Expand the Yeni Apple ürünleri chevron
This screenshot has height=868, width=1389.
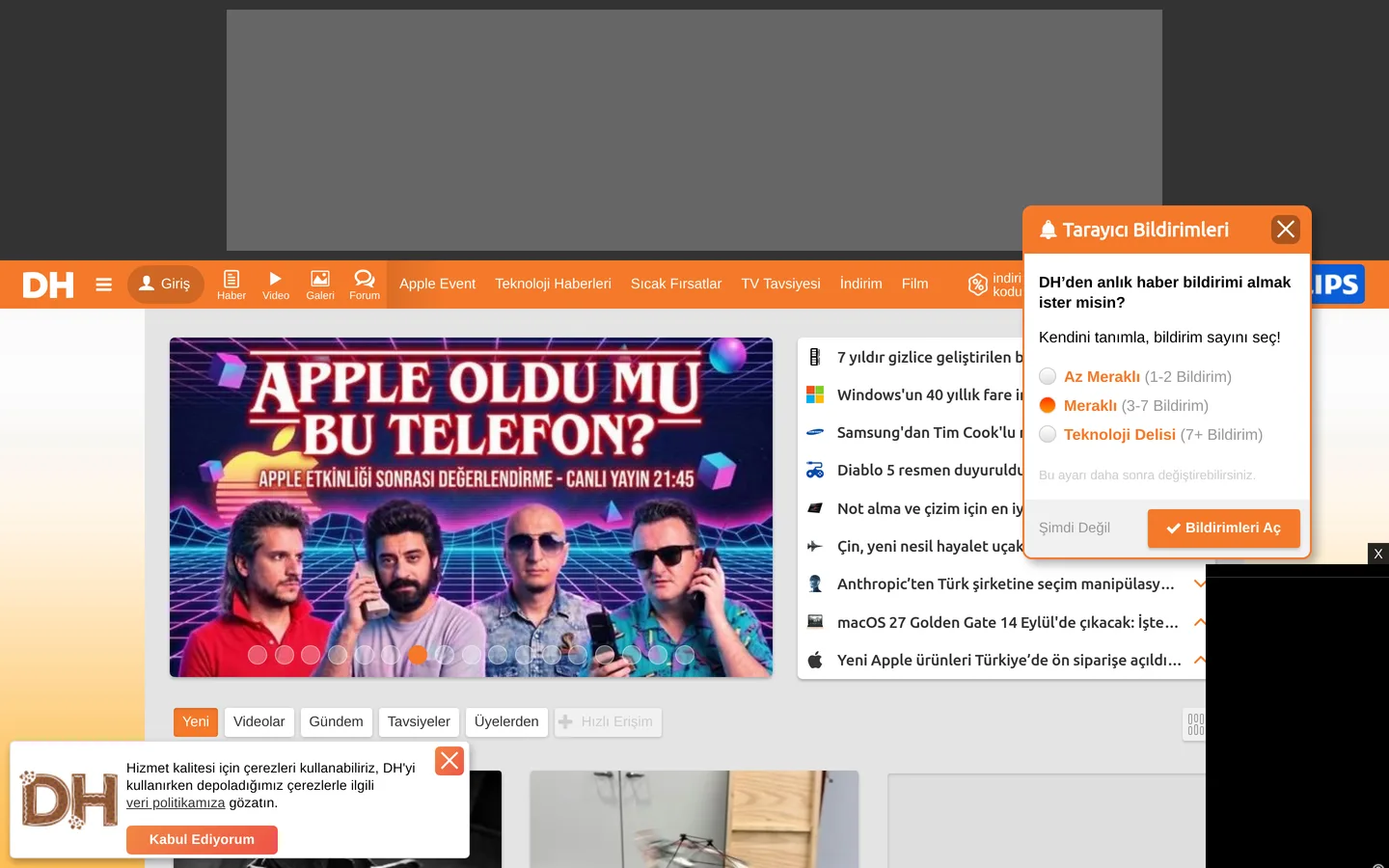[x=1199, y=660]
